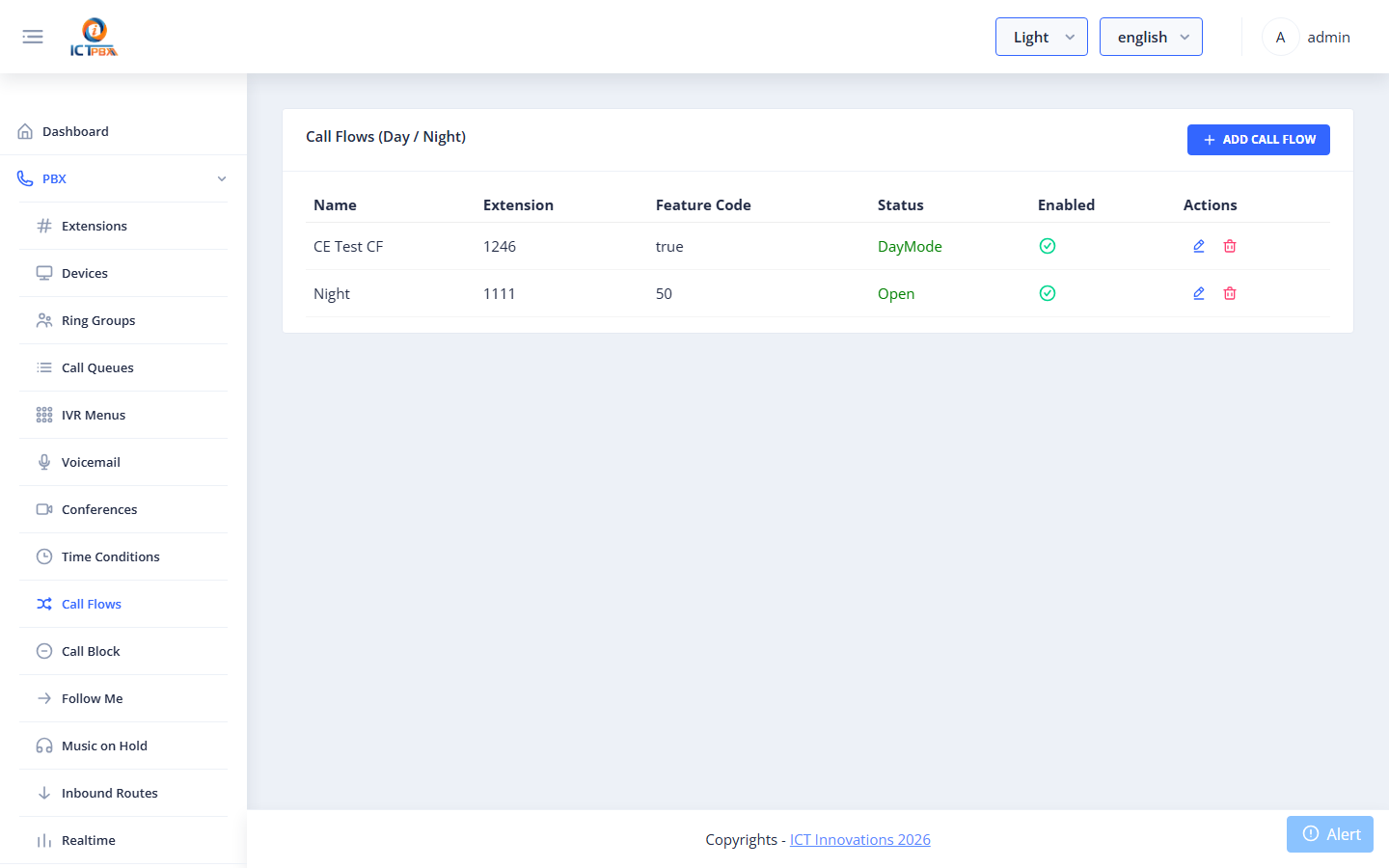Click the Inbound Routes down-arrow icon

(x=44, y=793)
